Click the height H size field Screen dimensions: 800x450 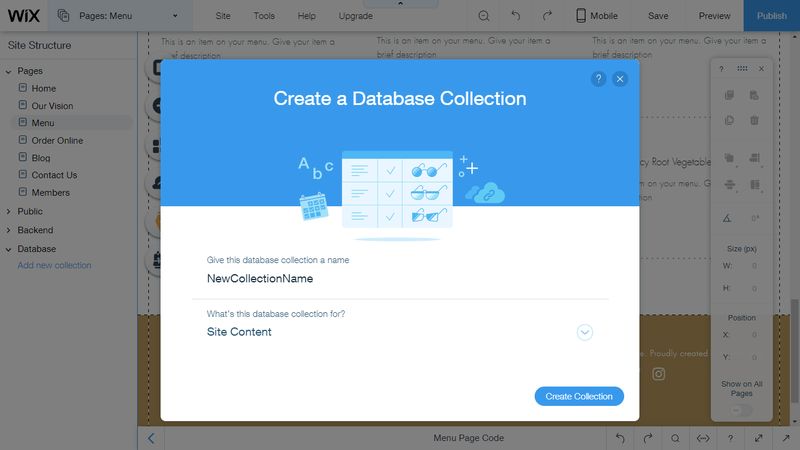754,288
